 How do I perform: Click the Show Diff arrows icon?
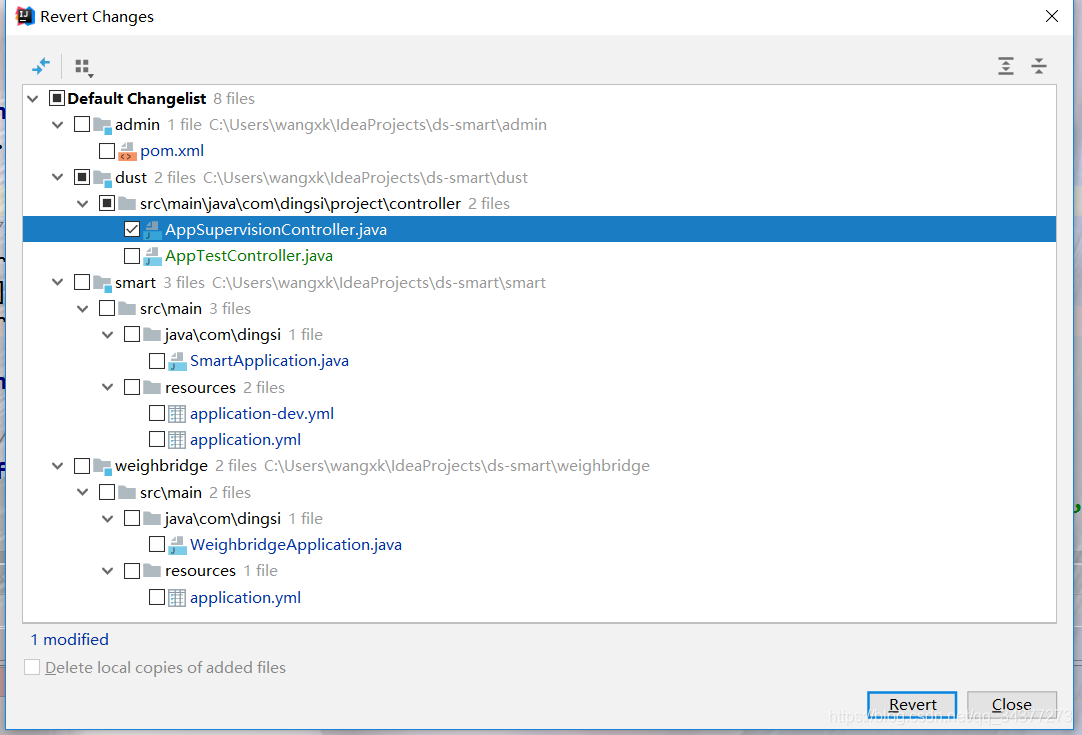click(x=41, y=67)
